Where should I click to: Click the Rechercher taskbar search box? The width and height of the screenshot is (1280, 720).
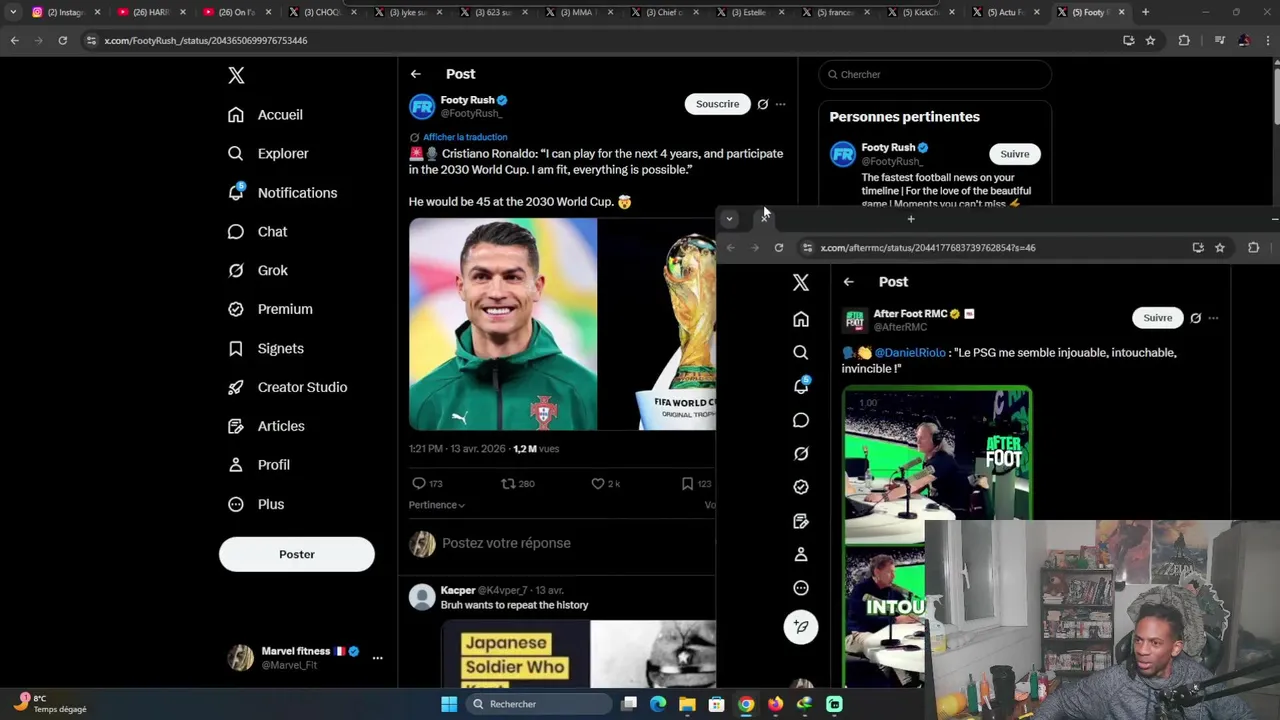(539, 704)
